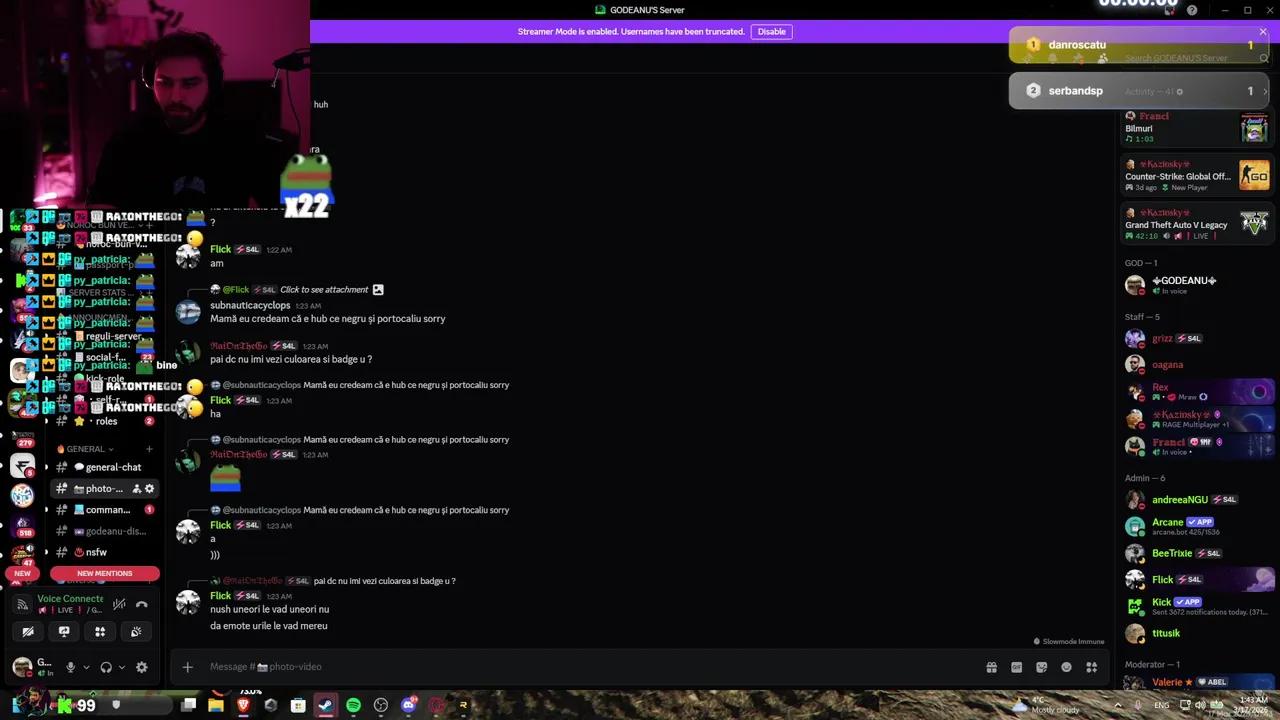This screenshot has height=720, width=1280.
Task: Launch Spotify from the taskbar
Action: 352,705
